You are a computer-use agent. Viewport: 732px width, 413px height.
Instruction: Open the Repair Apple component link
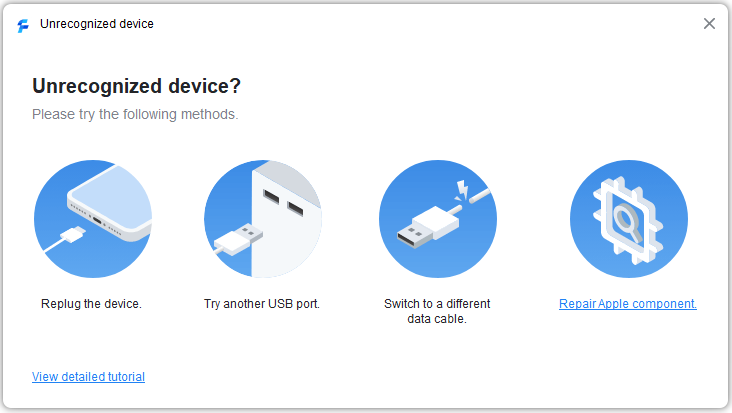[x=627, y=304]
